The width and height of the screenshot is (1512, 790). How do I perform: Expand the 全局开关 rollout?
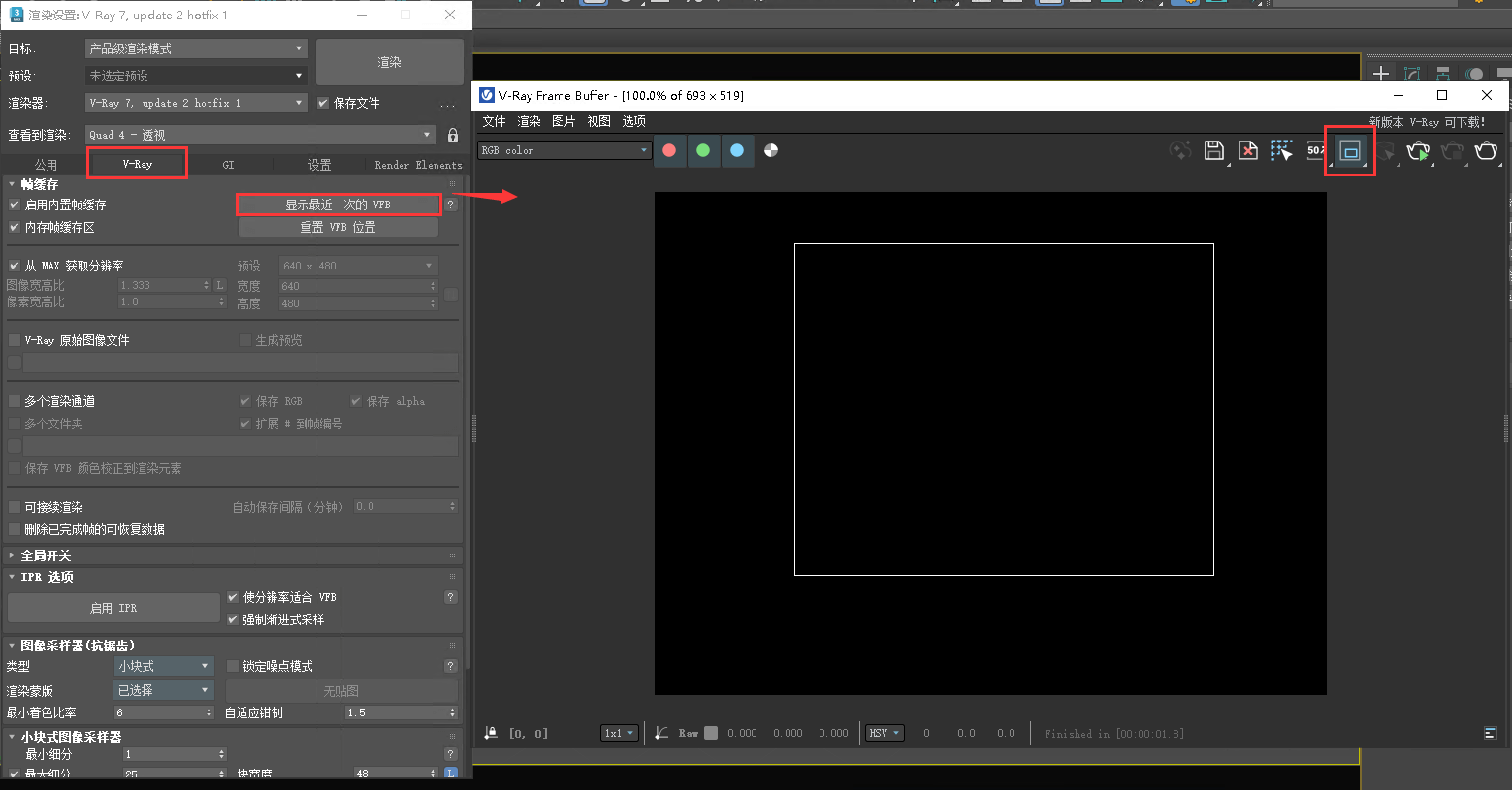[46, 555]
